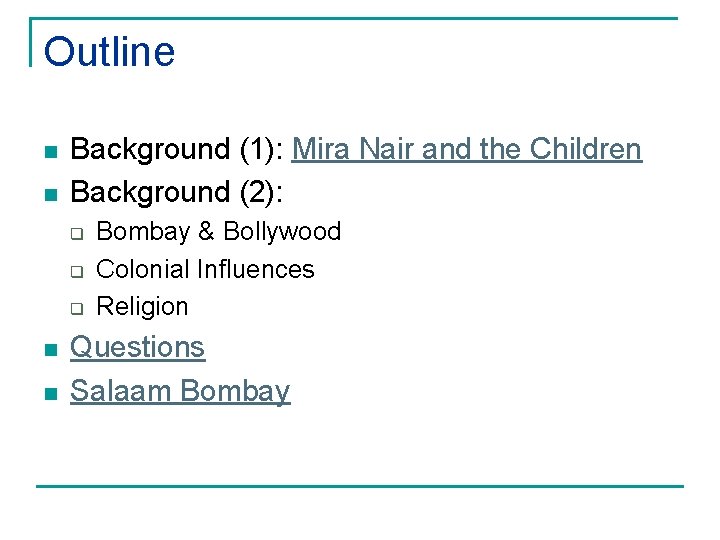Screen dimensions: 720x540
Task: Click the teal bullet beside Background (2)
Action: pyautogui.click(x=51, y=195)
